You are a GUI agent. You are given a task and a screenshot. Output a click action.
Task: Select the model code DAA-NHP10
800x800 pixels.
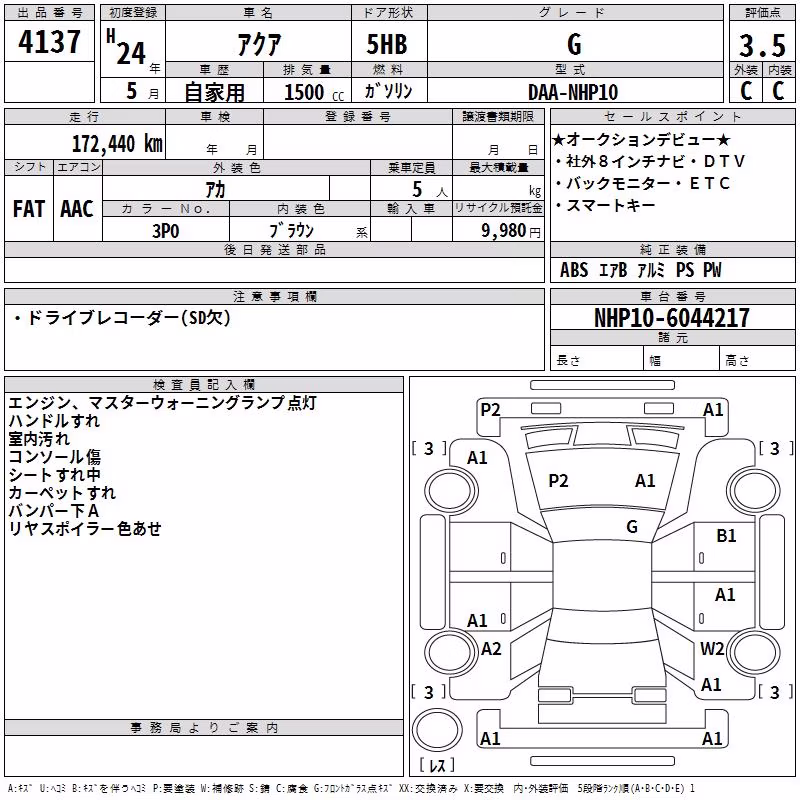pyautogui.click(x=573, y=92)
